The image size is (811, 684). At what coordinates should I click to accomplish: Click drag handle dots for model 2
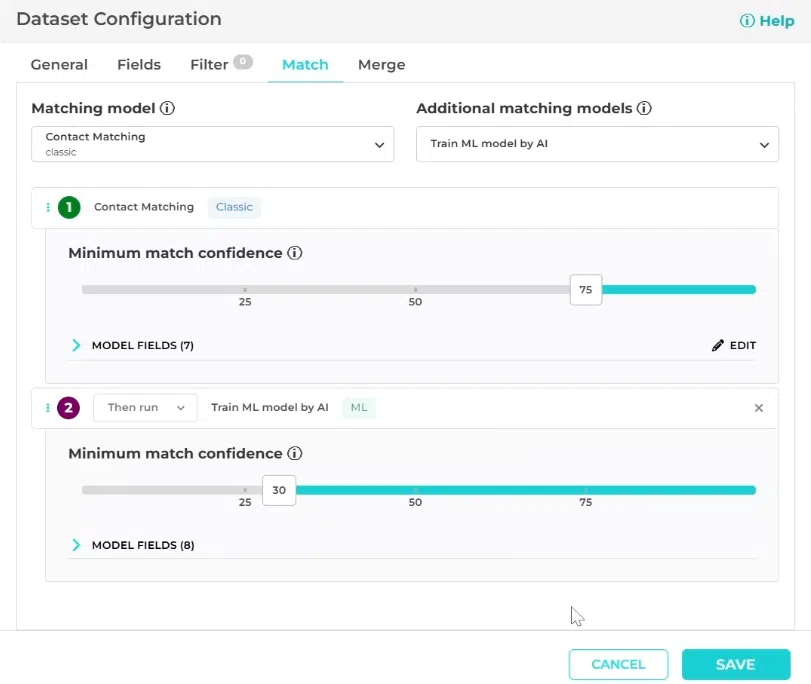tap(48, 408)
